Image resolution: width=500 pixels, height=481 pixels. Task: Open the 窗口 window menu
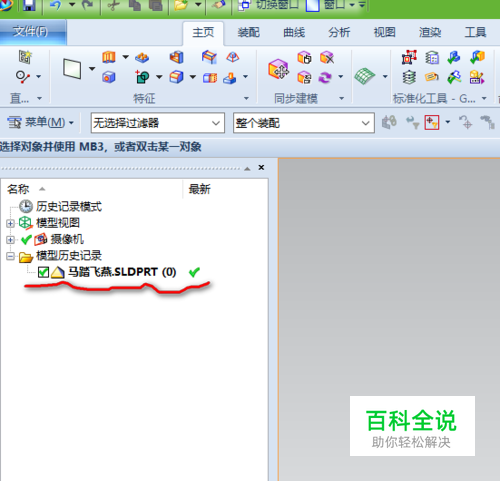click(x=330, y=5)
